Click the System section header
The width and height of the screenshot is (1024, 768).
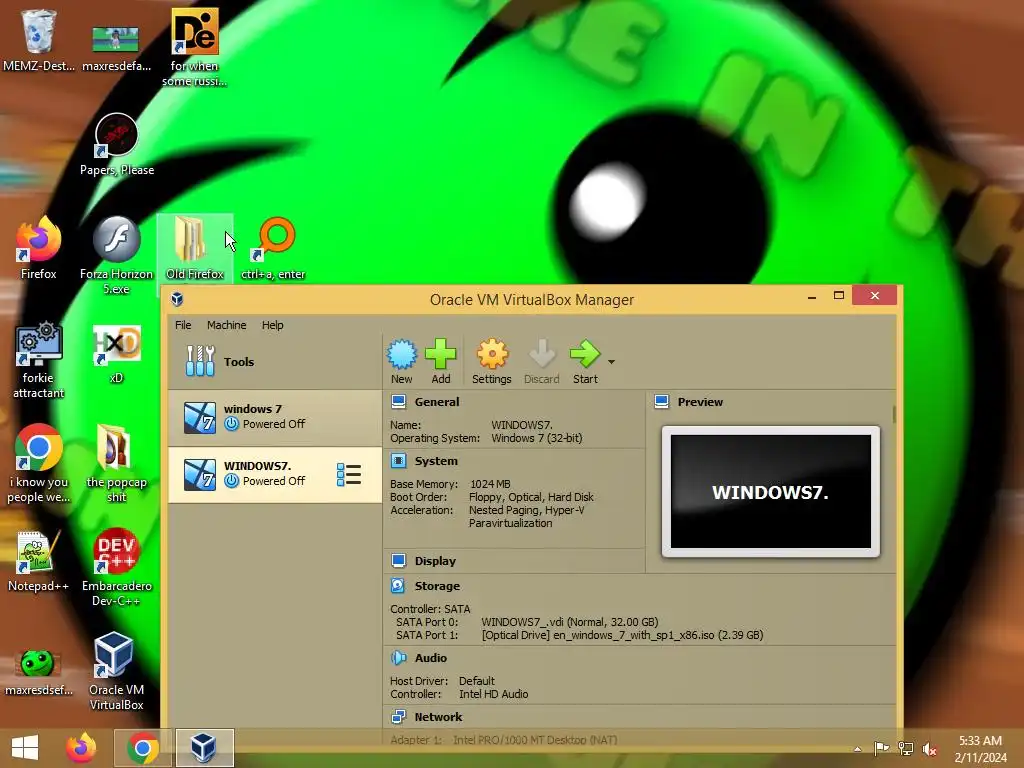tap(436, 461)
